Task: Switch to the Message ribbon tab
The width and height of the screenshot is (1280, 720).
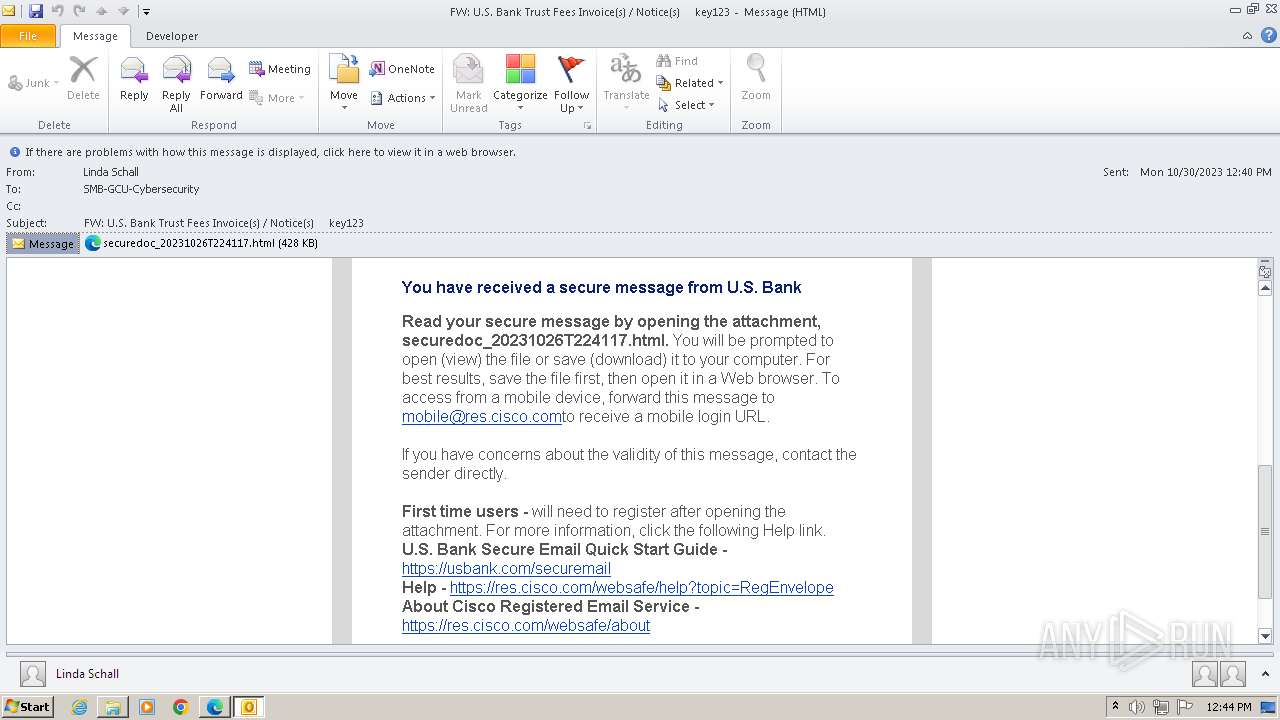Action: point(95,36)
